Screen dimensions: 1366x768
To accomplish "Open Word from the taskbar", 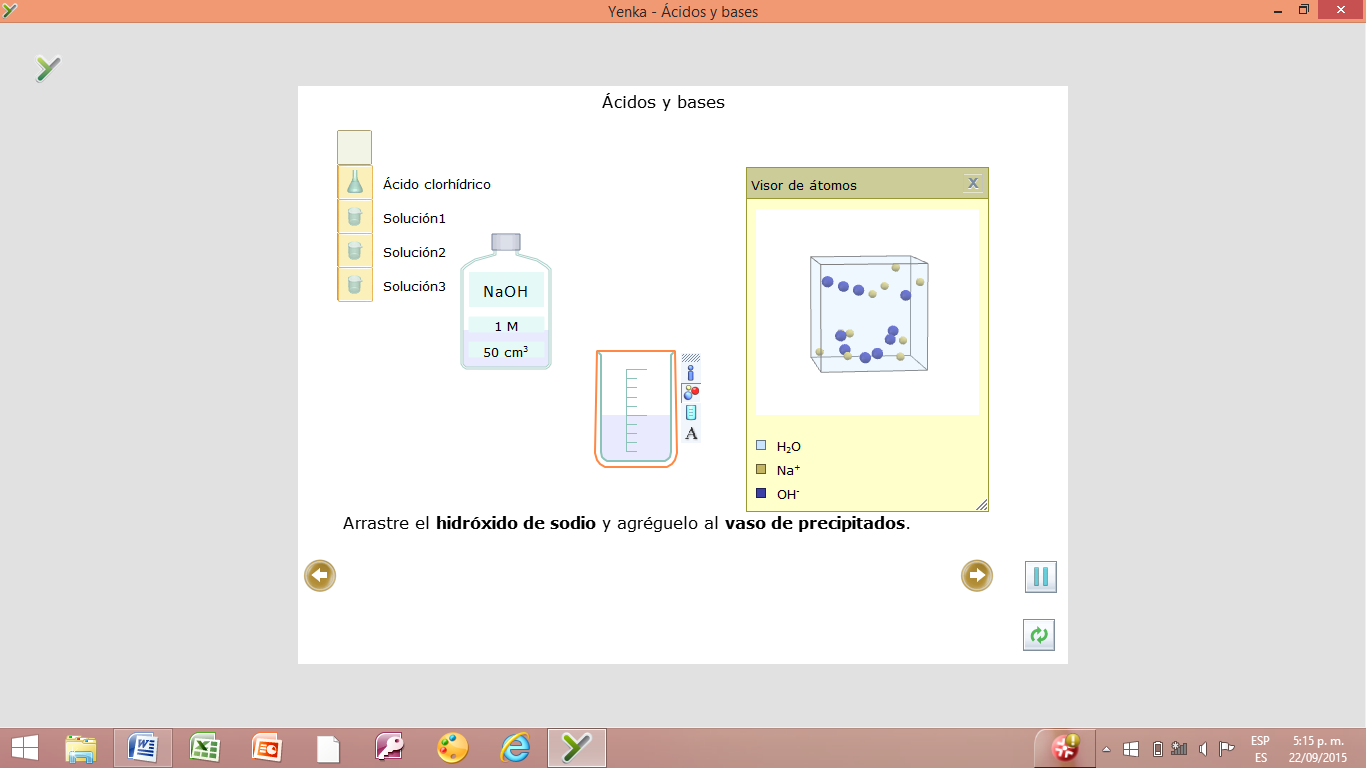I will (143, 747).
